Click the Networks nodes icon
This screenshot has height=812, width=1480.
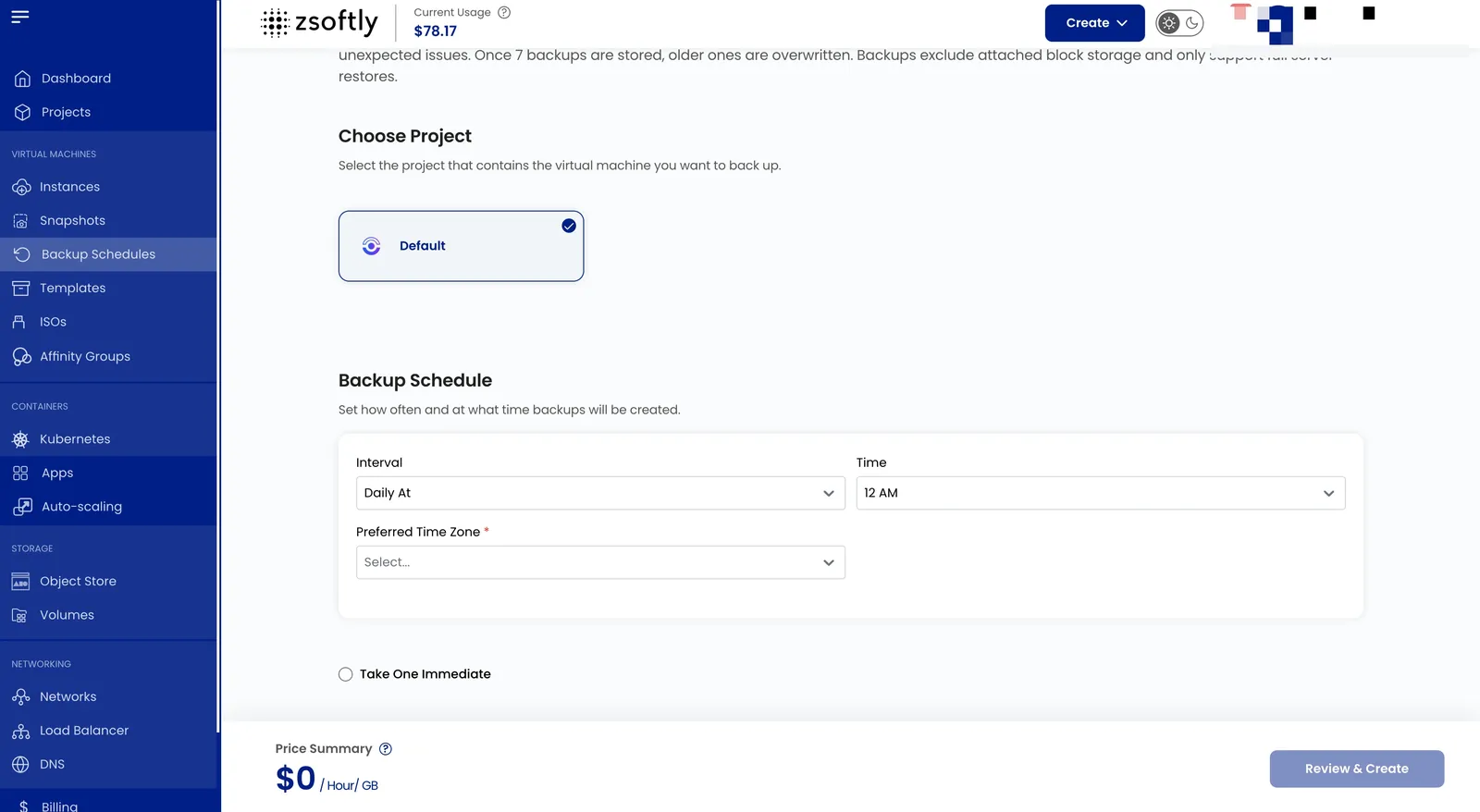[20, 696]
